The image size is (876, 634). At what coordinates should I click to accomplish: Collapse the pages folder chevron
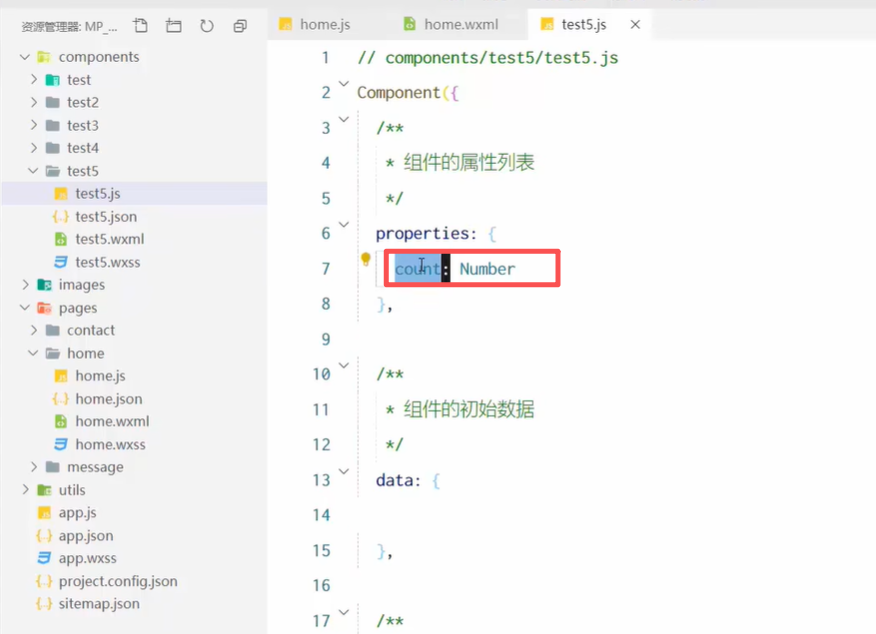click(x=25, y=307)
